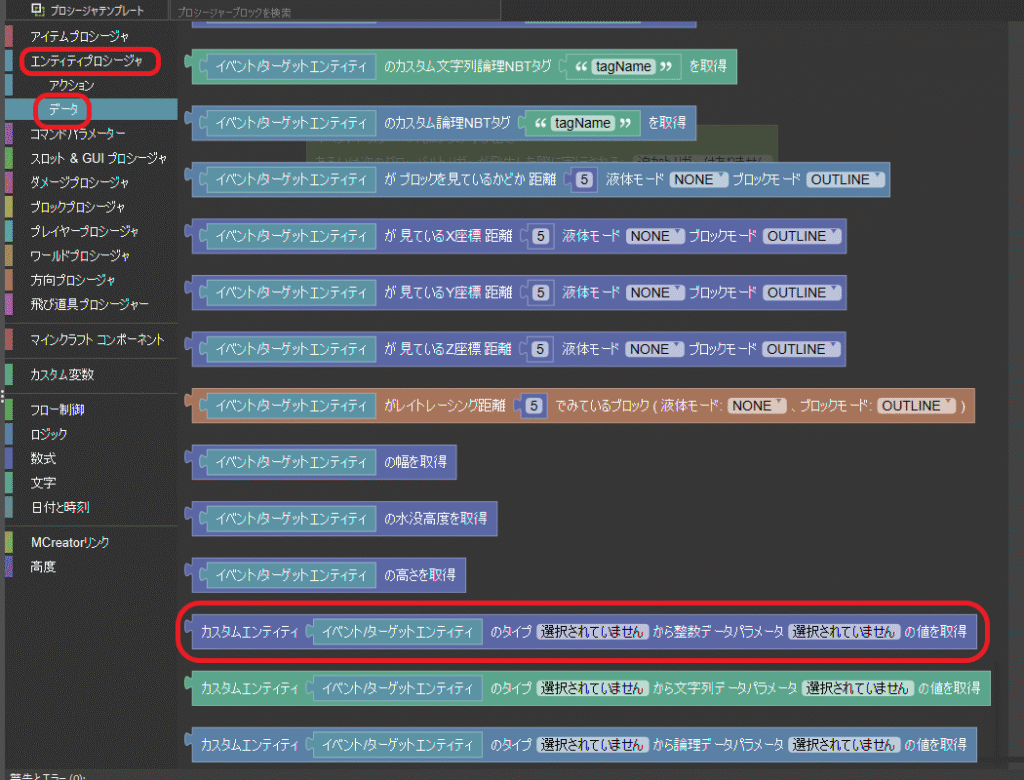Viewport: 1024px width, 780px height.
Task: Select the カスタム変数 category
Action: (x=62, y=375)
